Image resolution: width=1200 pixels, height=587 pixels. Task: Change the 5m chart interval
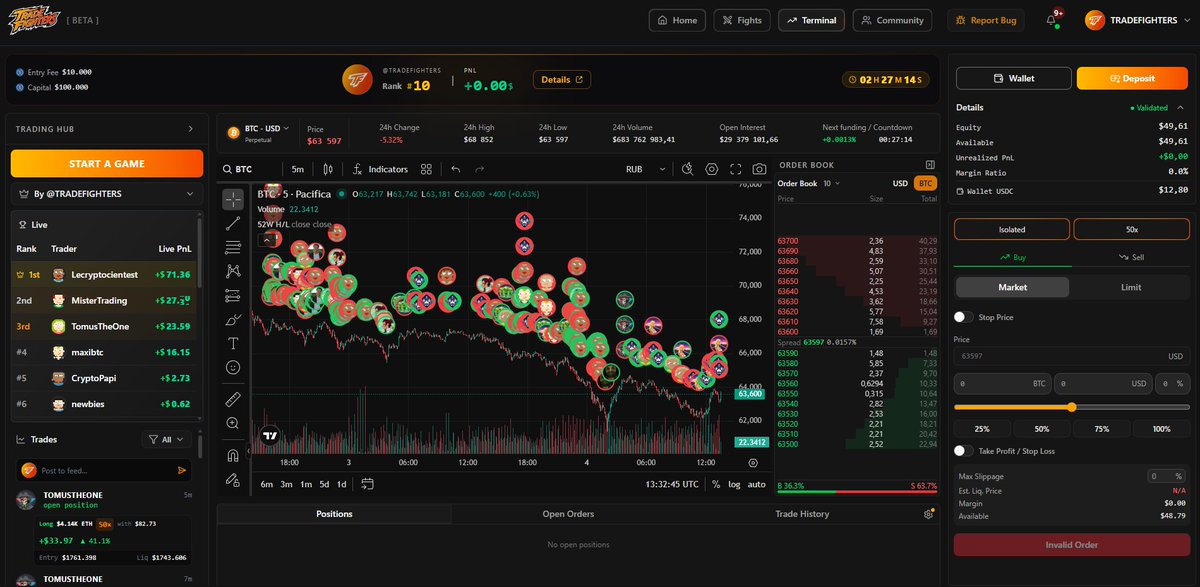coord(298,170)
